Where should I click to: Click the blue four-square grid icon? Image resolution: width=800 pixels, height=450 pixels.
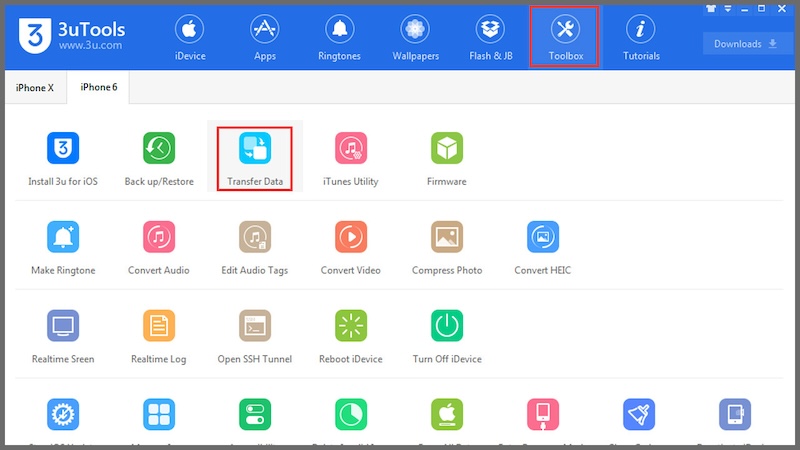[159, 414]
